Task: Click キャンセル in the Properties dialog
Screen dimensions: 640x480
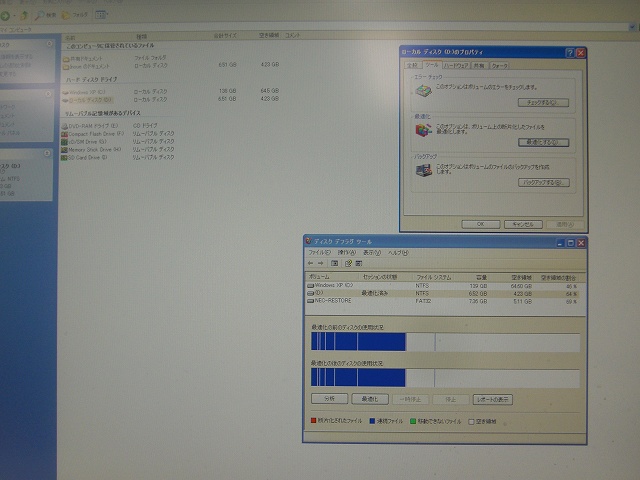Action: [523, 224]
